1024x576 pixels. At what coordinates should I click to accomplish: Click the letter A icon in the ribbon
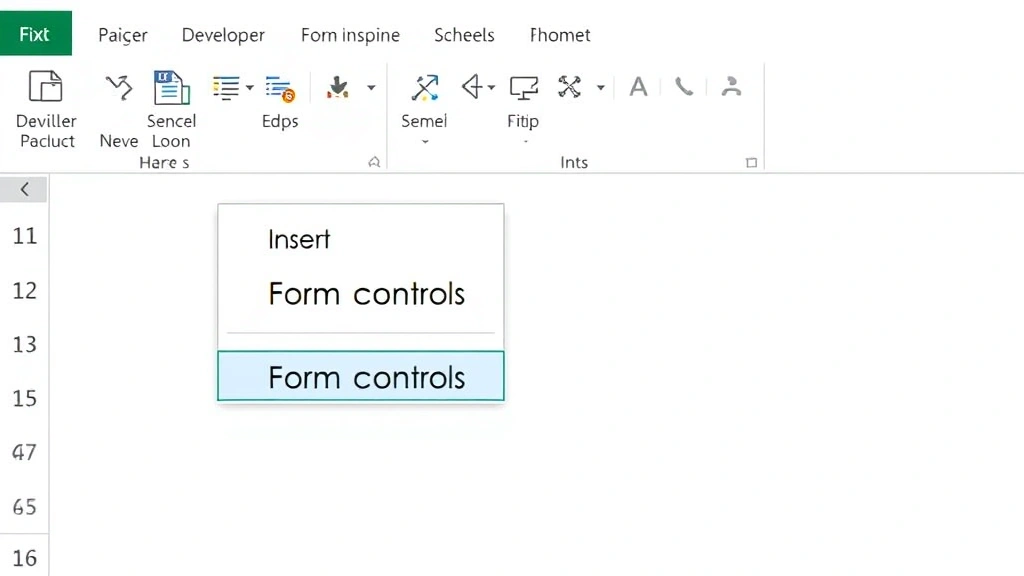coord(638,87)
